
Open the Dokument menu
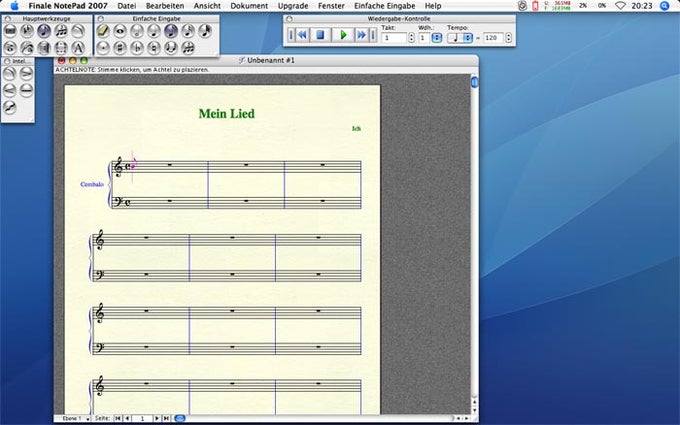(249, 6)
